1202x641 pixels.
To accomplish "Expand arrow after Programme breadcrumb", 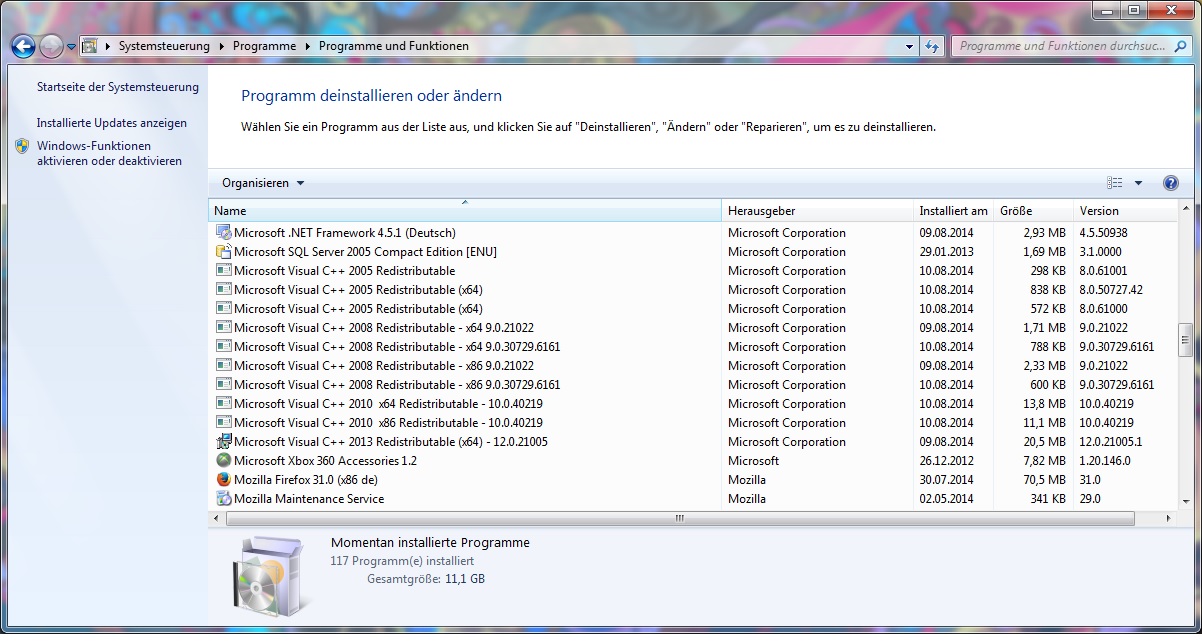I will [308, 46].
